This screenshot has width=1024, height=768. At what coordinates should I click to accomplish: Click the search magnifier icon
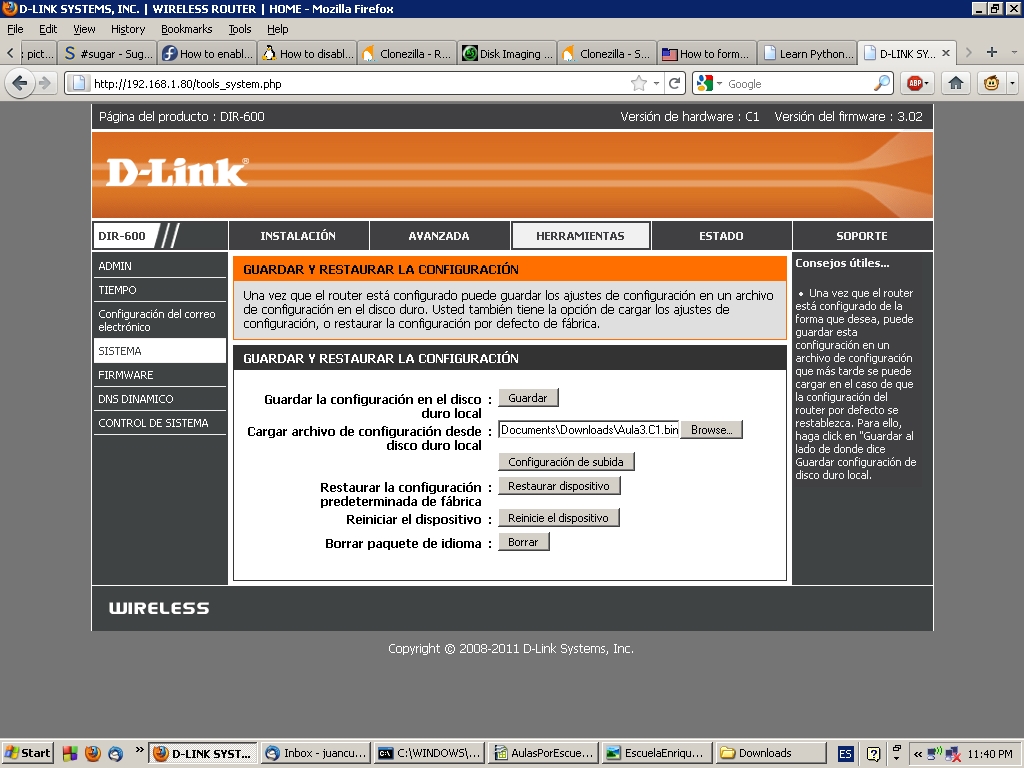882,84
